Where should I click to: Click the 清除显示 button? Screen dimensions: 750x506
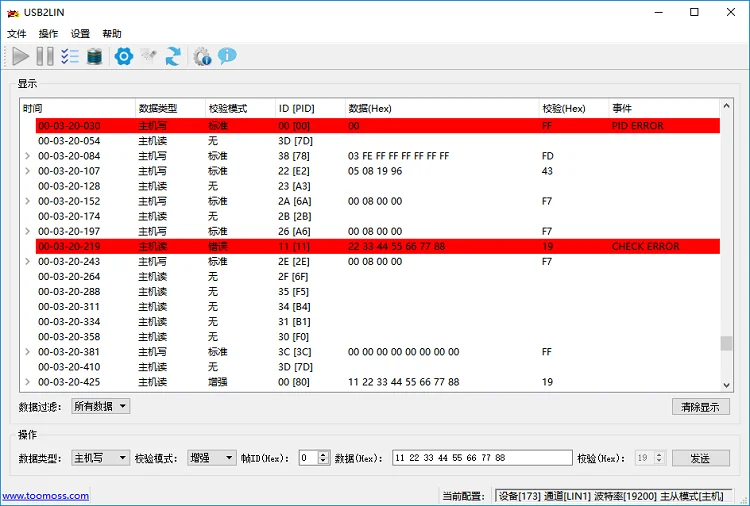pyautogui.click(x=701, y=407)
